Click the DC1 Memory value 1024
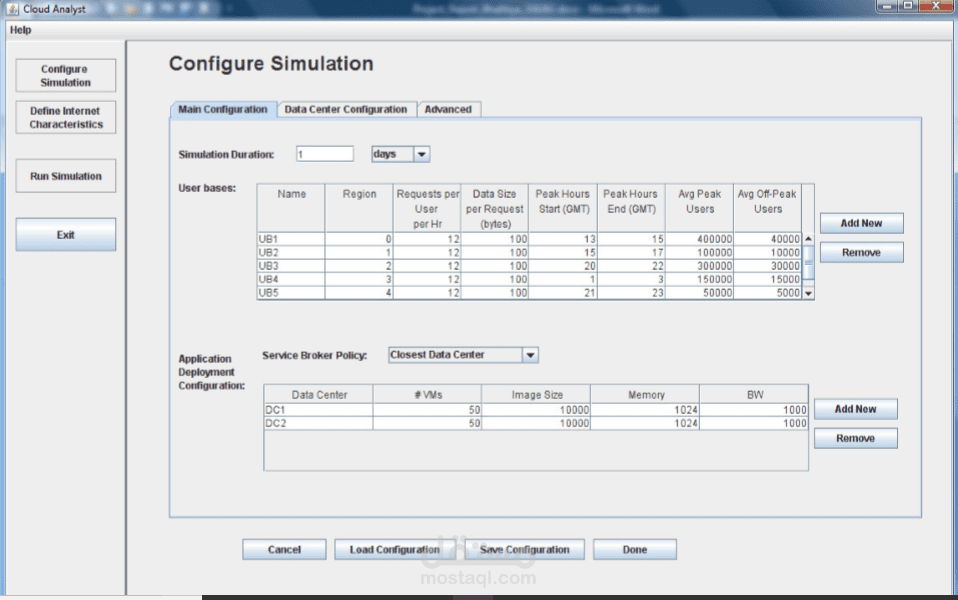 [x=645, y=410]
